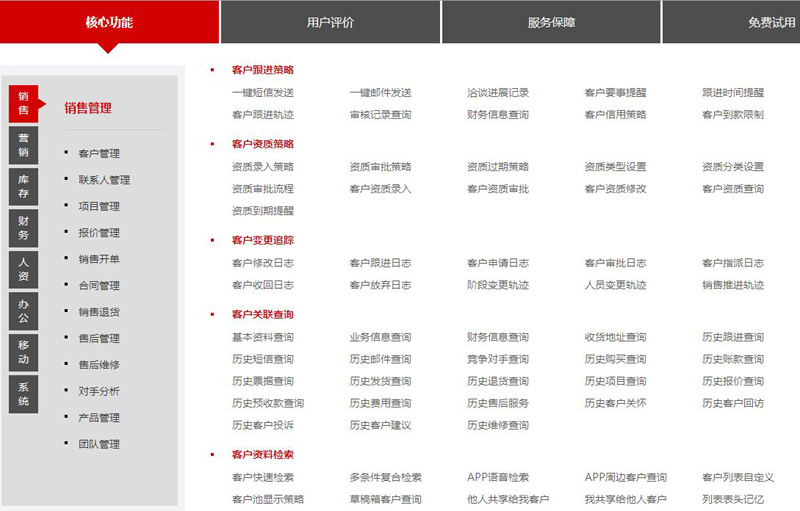Click the 客户信用策略 link
The width and height of the screenshot is (800, 511).
(x=615, y=115)
